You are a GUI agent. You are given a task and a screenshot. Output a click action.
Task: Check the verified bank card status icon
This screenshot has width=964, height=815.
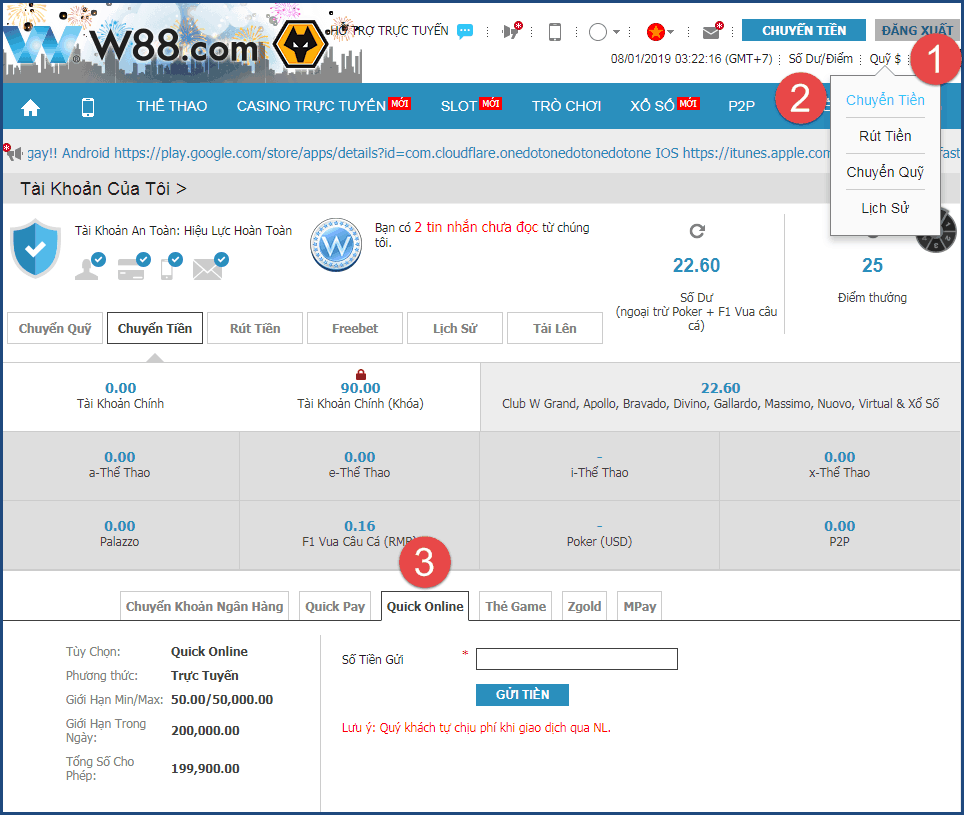(x=134, y=266)
